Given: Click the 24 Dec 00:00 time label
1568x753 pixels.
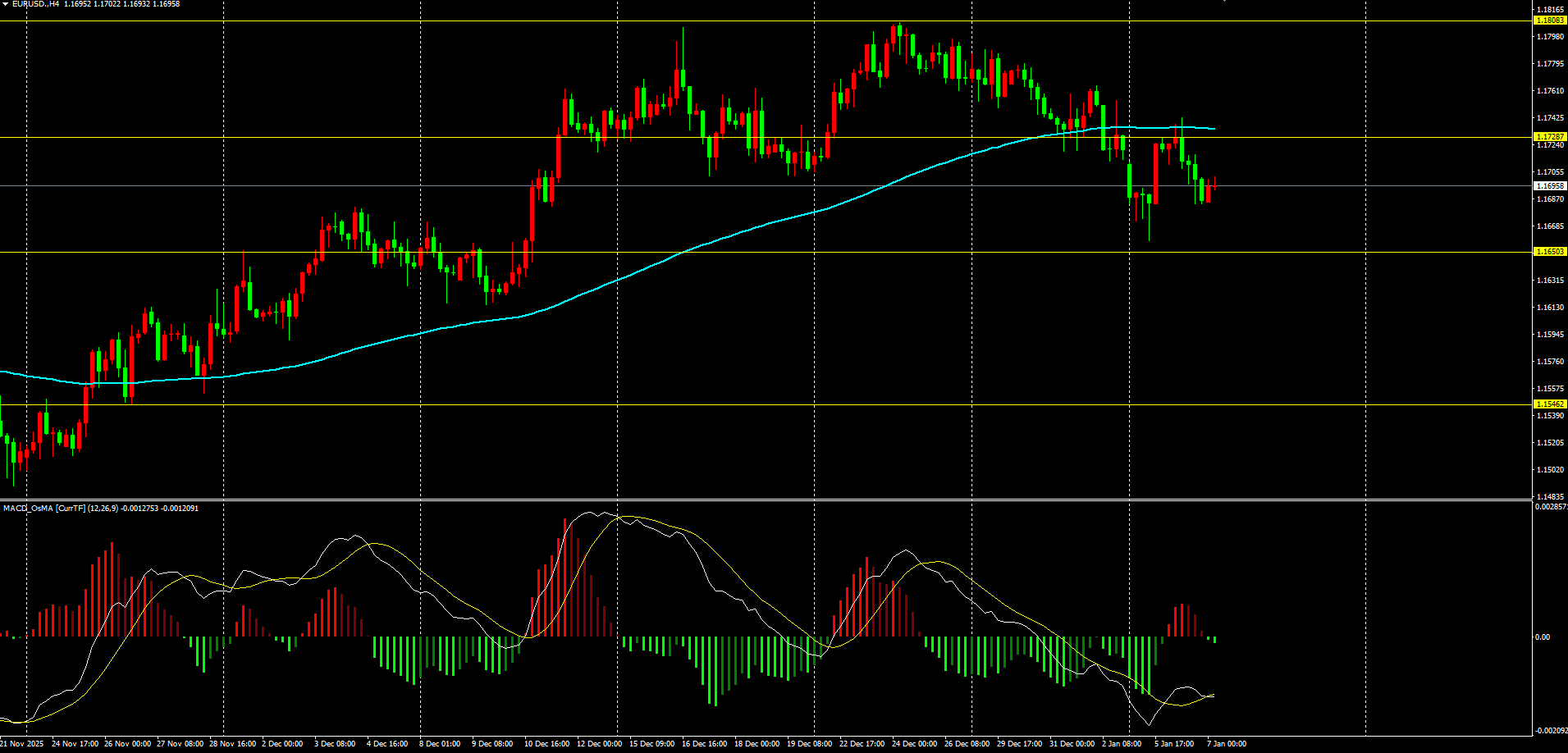Looking at the screenshot, I should tap(914, 744).
